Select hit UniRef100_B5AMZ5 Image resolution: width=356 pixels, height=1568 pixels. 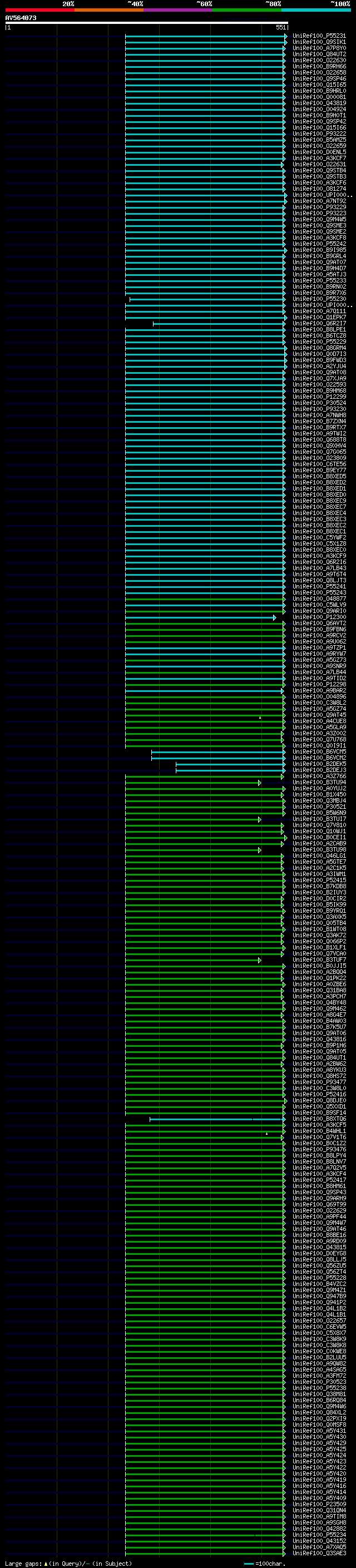319,140
